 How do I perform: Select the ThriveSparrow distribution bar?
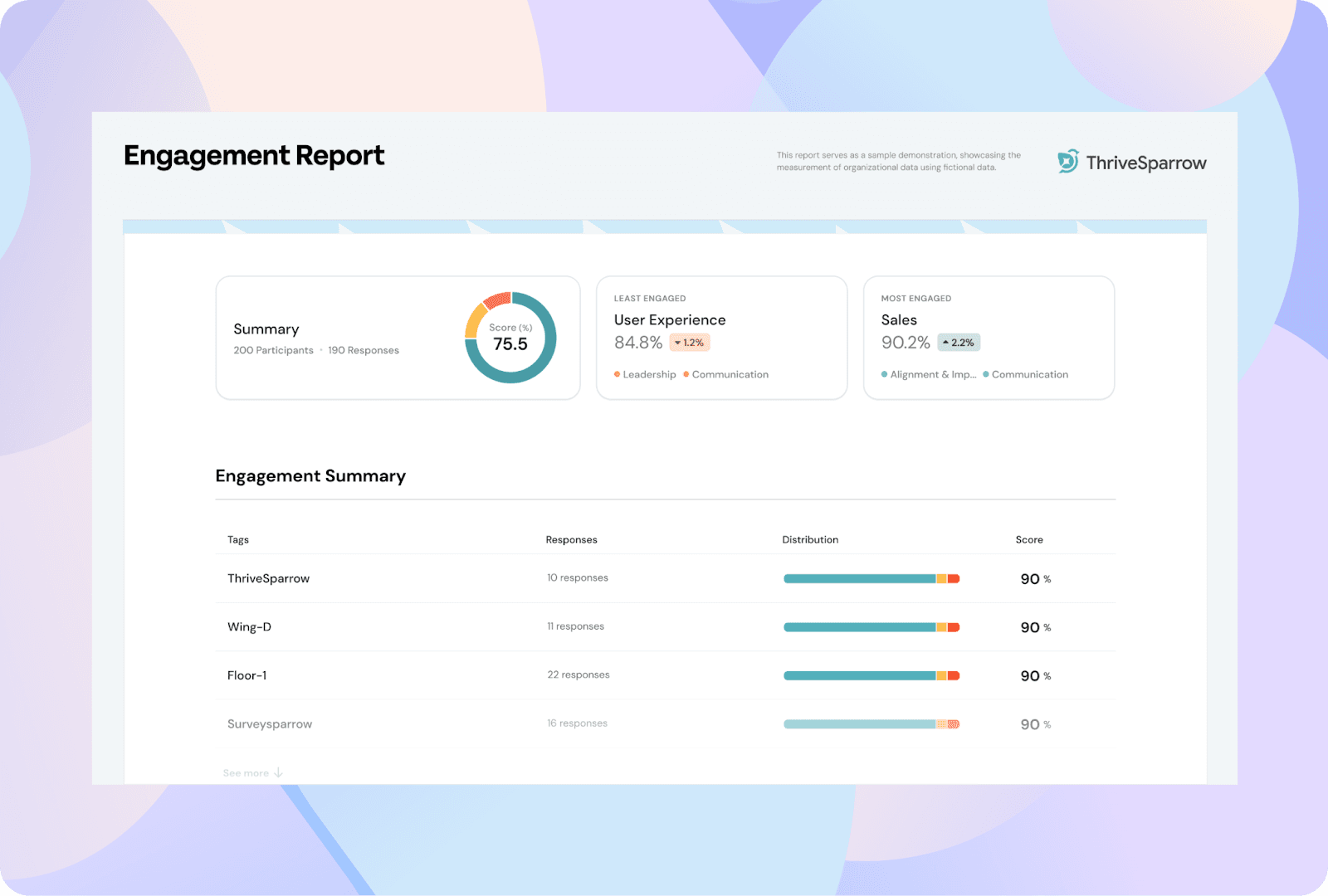point(871,579)
